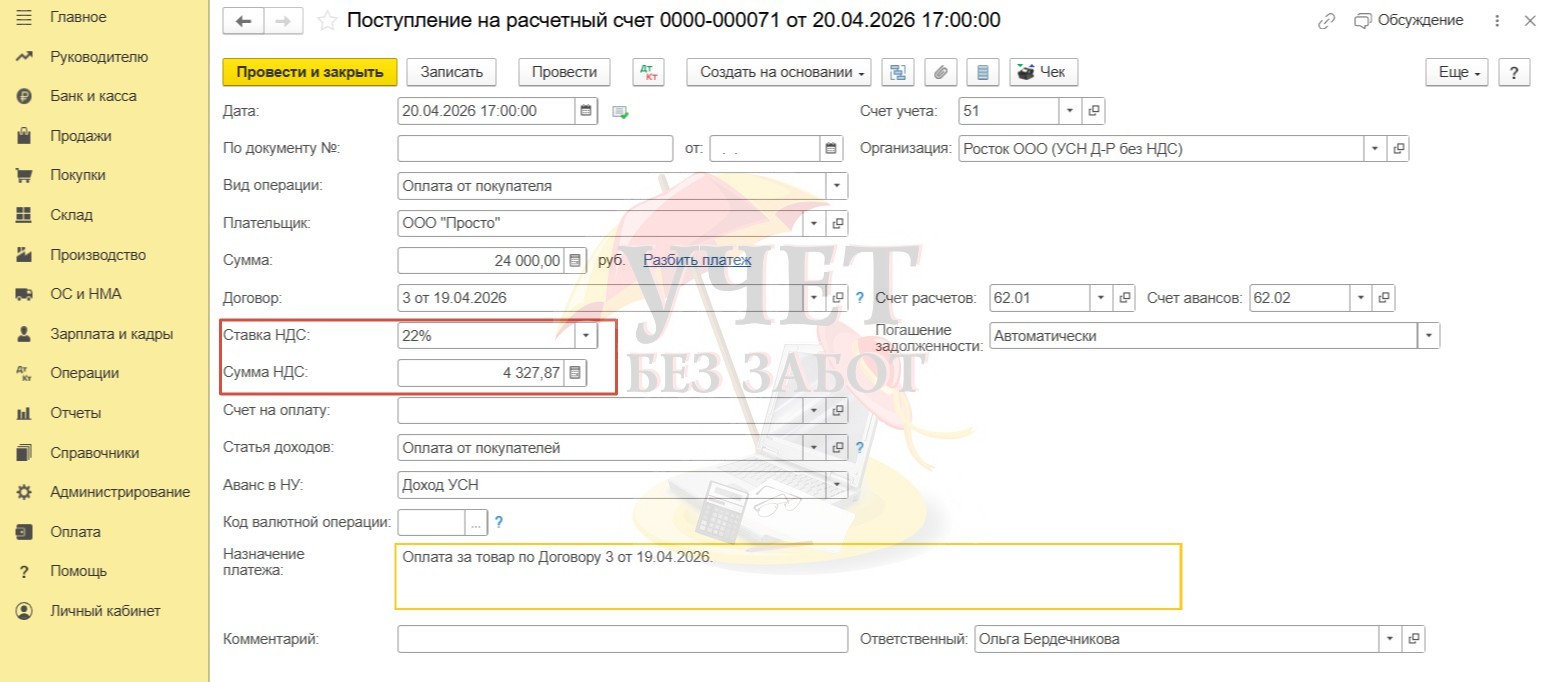The width and height of the screenshot is (1552, 682).
Task: Expand the Вид операции dropdown
Action: (x=836, y=186)
